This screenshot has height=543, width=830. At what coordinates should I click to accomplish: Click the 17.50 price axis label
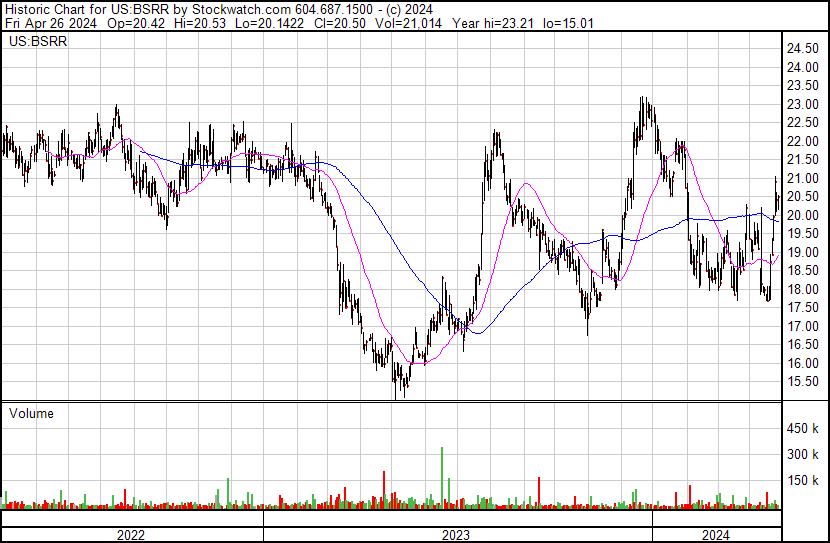click(802, 307)
